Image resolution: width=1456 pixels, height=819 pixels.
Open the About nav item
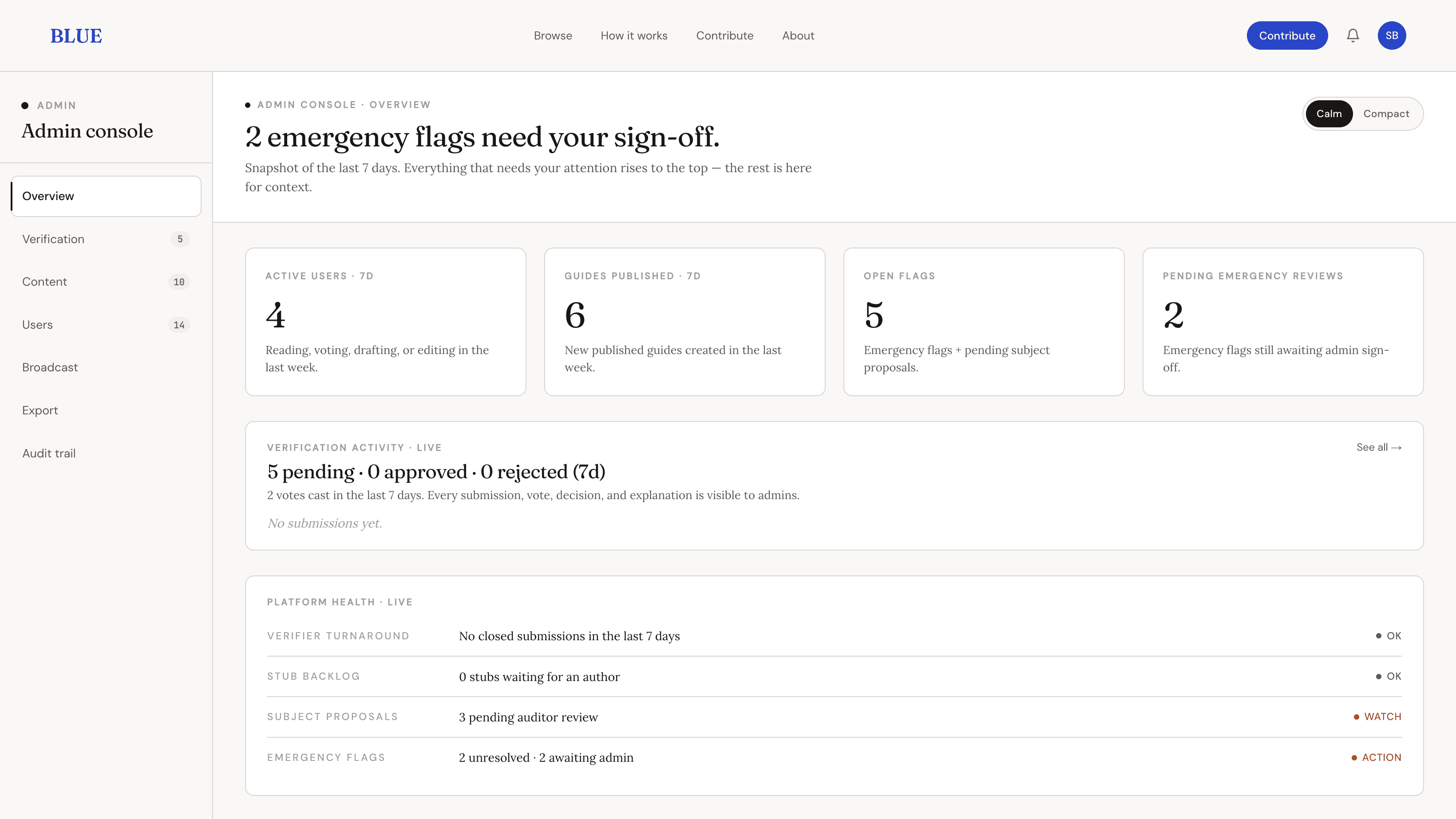(x=798, y=35)
